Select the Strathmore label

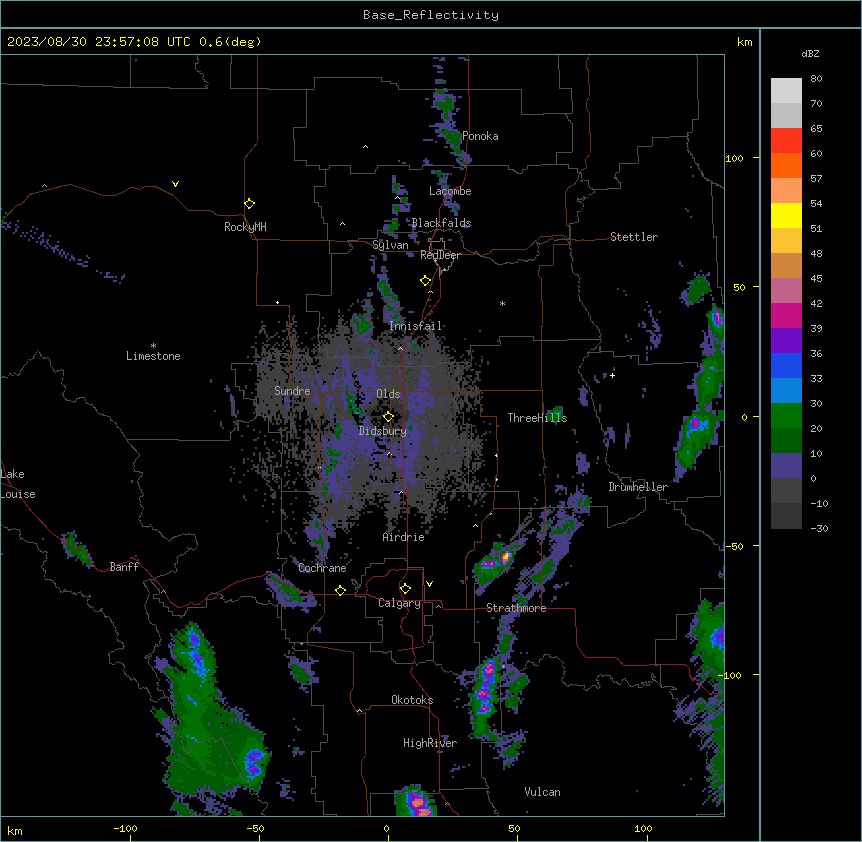pyautogui.click(x=516, y=608)
